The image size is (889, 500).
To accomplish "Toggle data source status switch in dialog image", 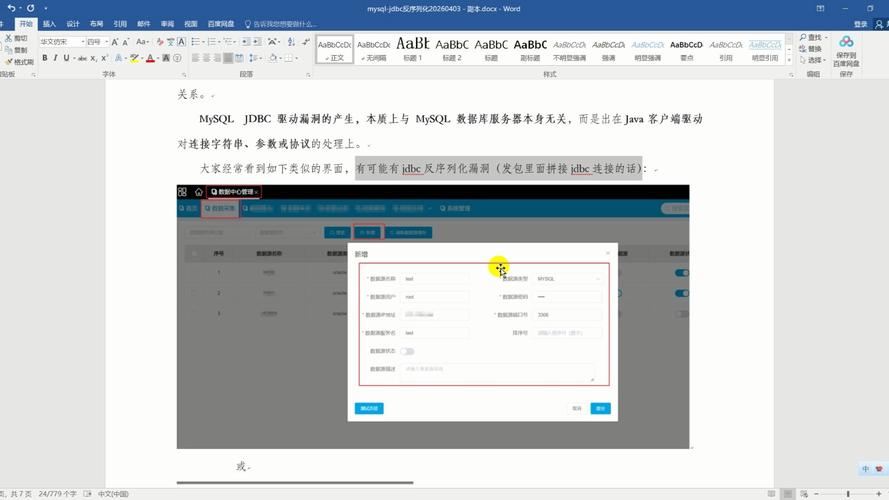I will pos(407,351).
